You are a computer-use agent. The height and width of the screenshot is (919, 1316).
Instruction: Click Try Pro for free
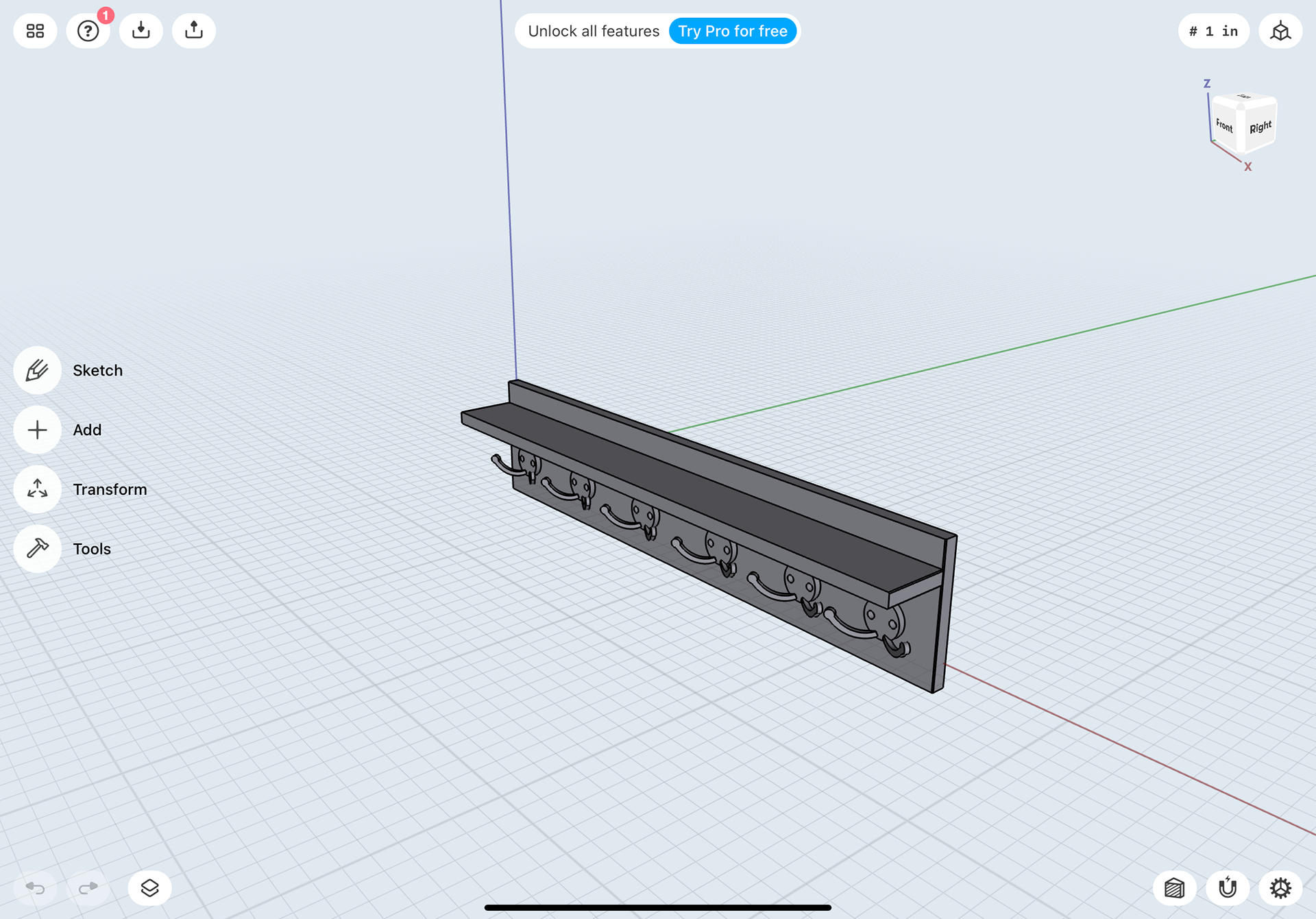(x=732, y=31)
